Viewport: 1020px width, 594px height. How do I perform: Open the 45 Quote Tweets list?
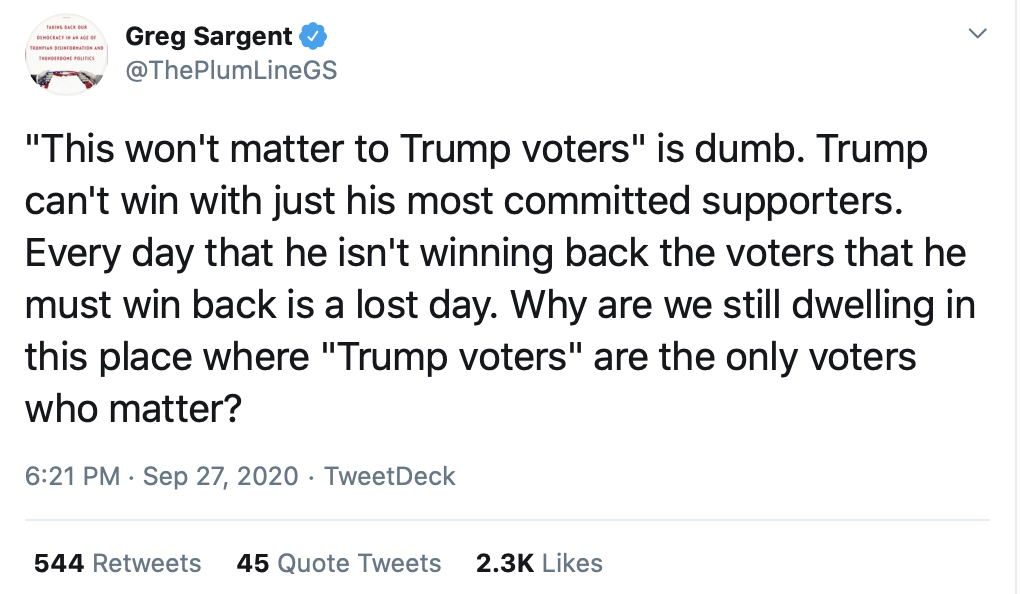[339, 563]
